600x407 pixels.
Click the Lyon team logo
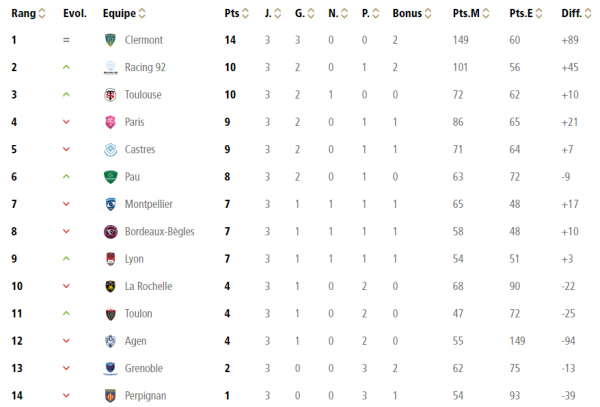(x=111, y=259)
